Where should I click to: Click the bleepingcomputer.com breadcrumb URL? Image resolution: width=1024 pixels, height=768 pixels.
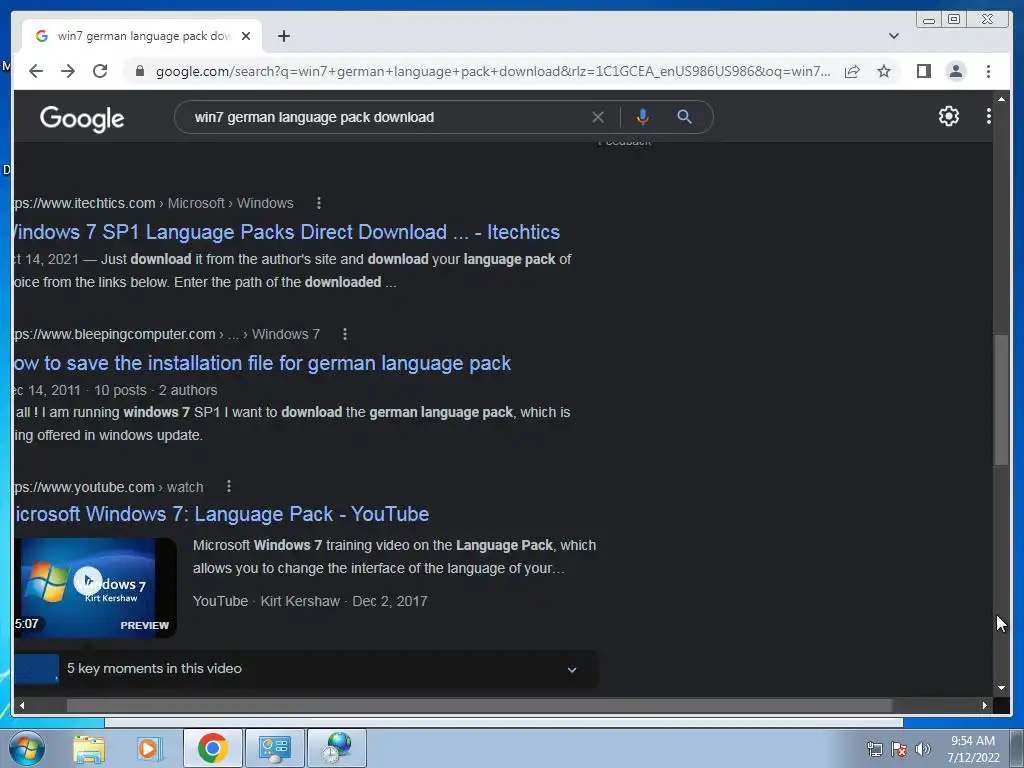point(167,334)
